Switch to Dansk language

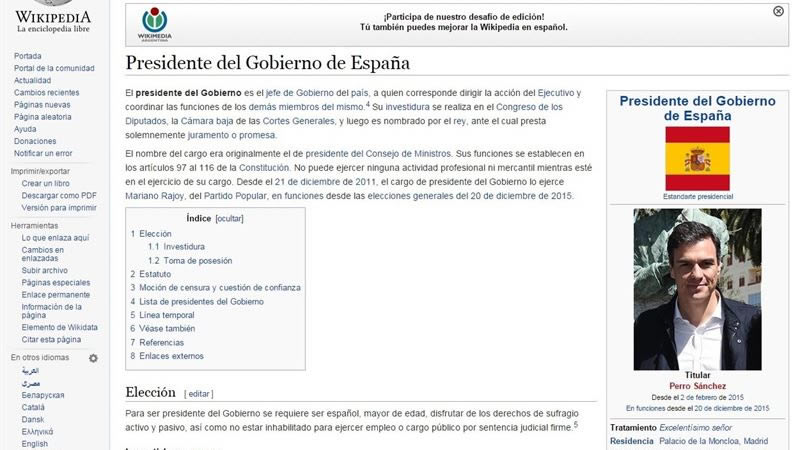point(33,420)
